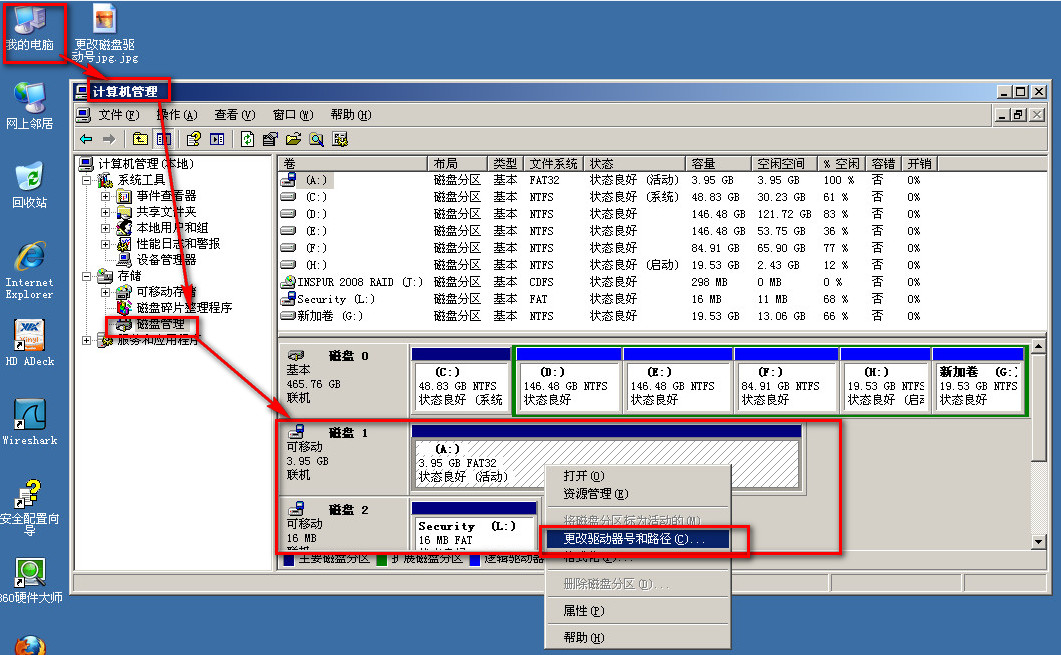Viewport: 1061px width, 655px height.
Task: Click the disk pane scrollbar down arrow
Action: [x=1039, y=541]
